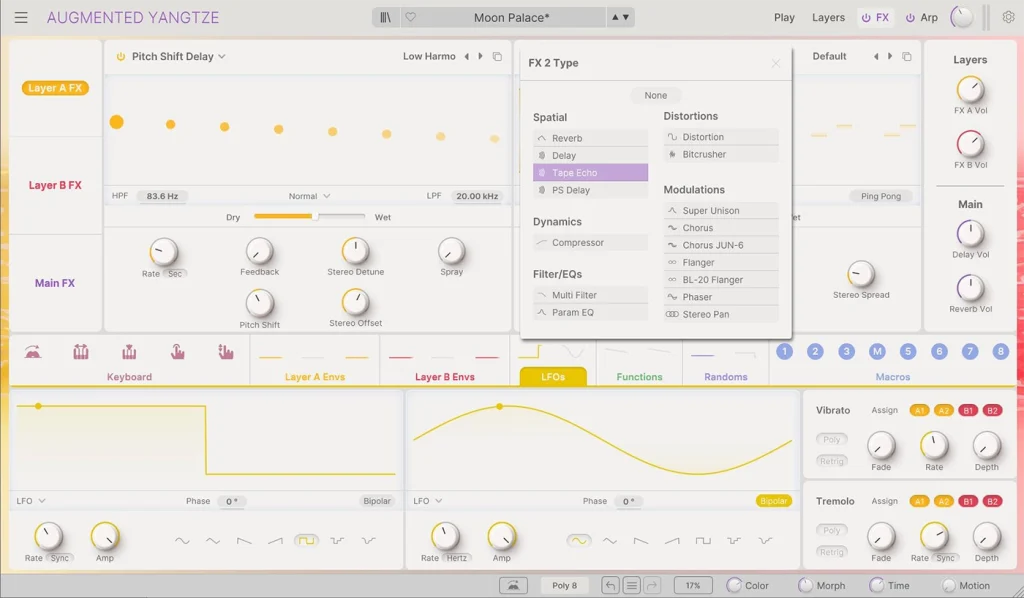Click the undo arrow in bottom bar
This screenshot has height=598, width=1024.
point(610,586)
